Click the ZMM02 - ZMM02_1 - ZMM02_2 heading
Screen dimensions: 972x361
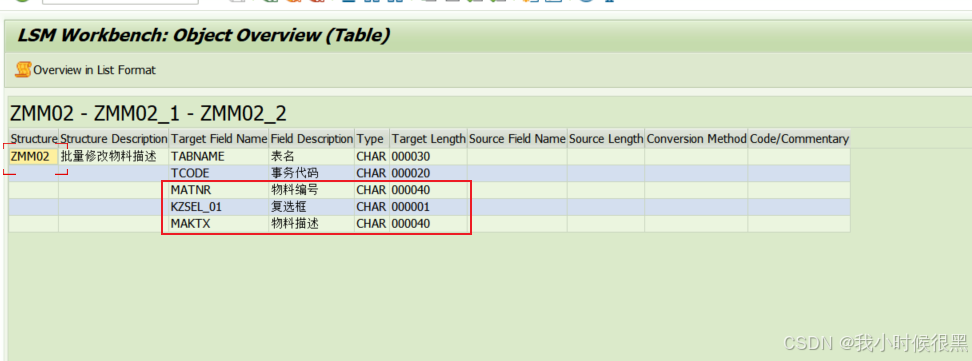point(149,114)
